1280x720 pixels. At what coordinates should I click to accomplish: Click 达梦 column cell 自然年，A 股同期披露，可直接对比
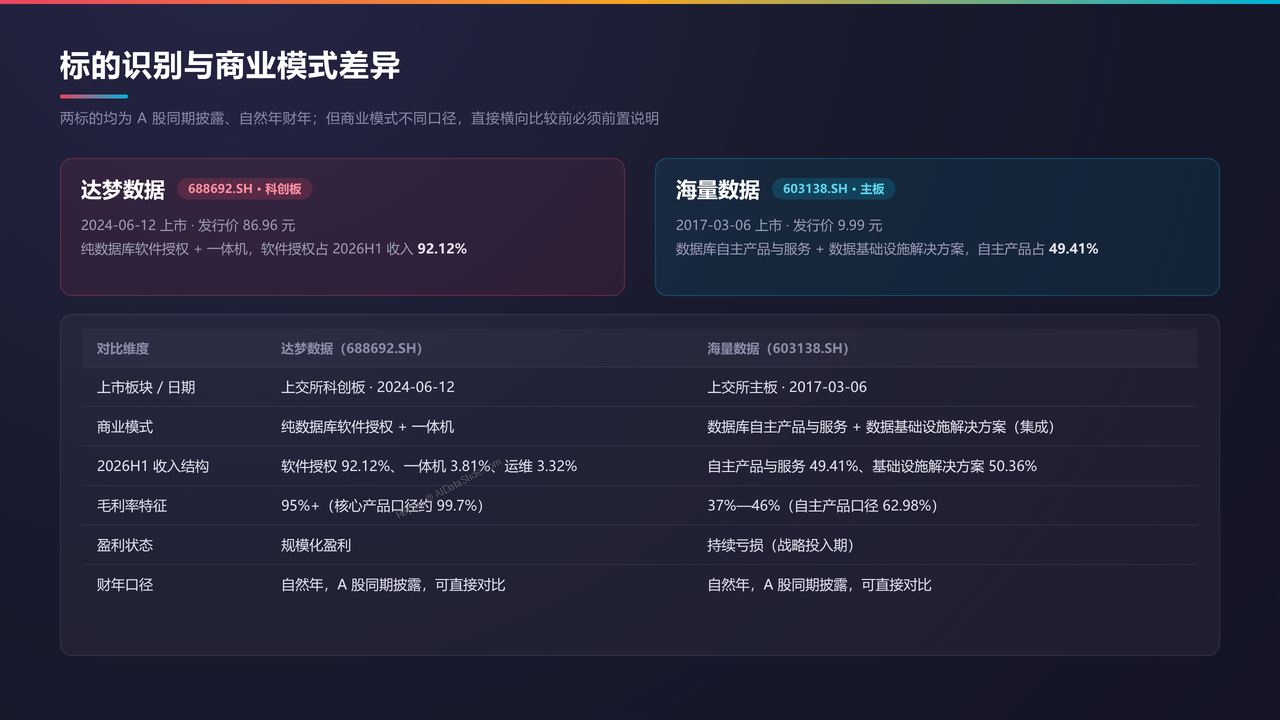(393, 584)
